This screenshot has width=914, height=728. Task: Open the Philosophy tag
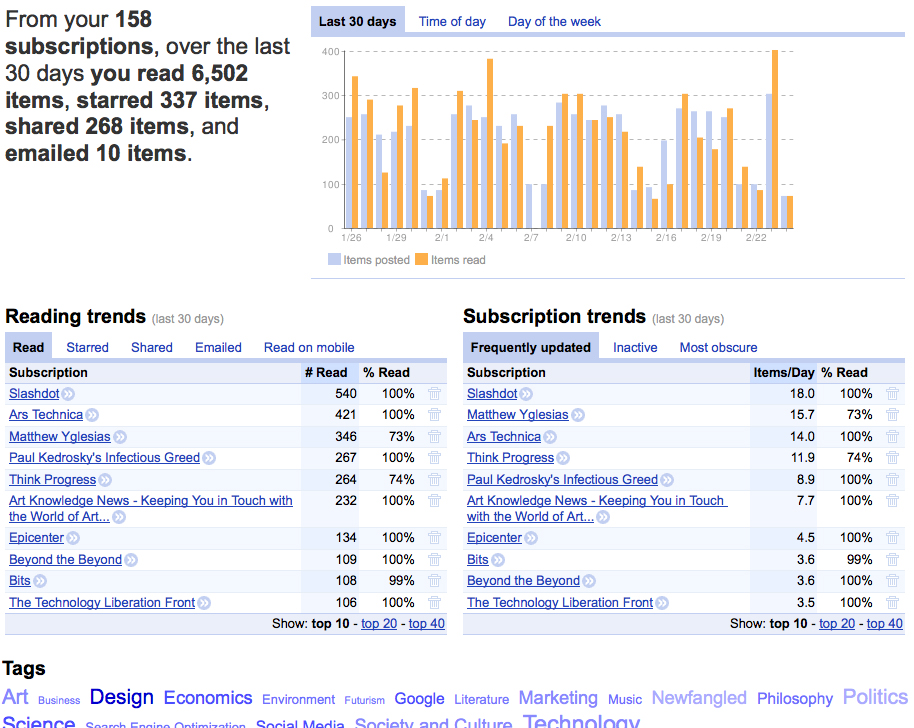[x=795, y=699]
